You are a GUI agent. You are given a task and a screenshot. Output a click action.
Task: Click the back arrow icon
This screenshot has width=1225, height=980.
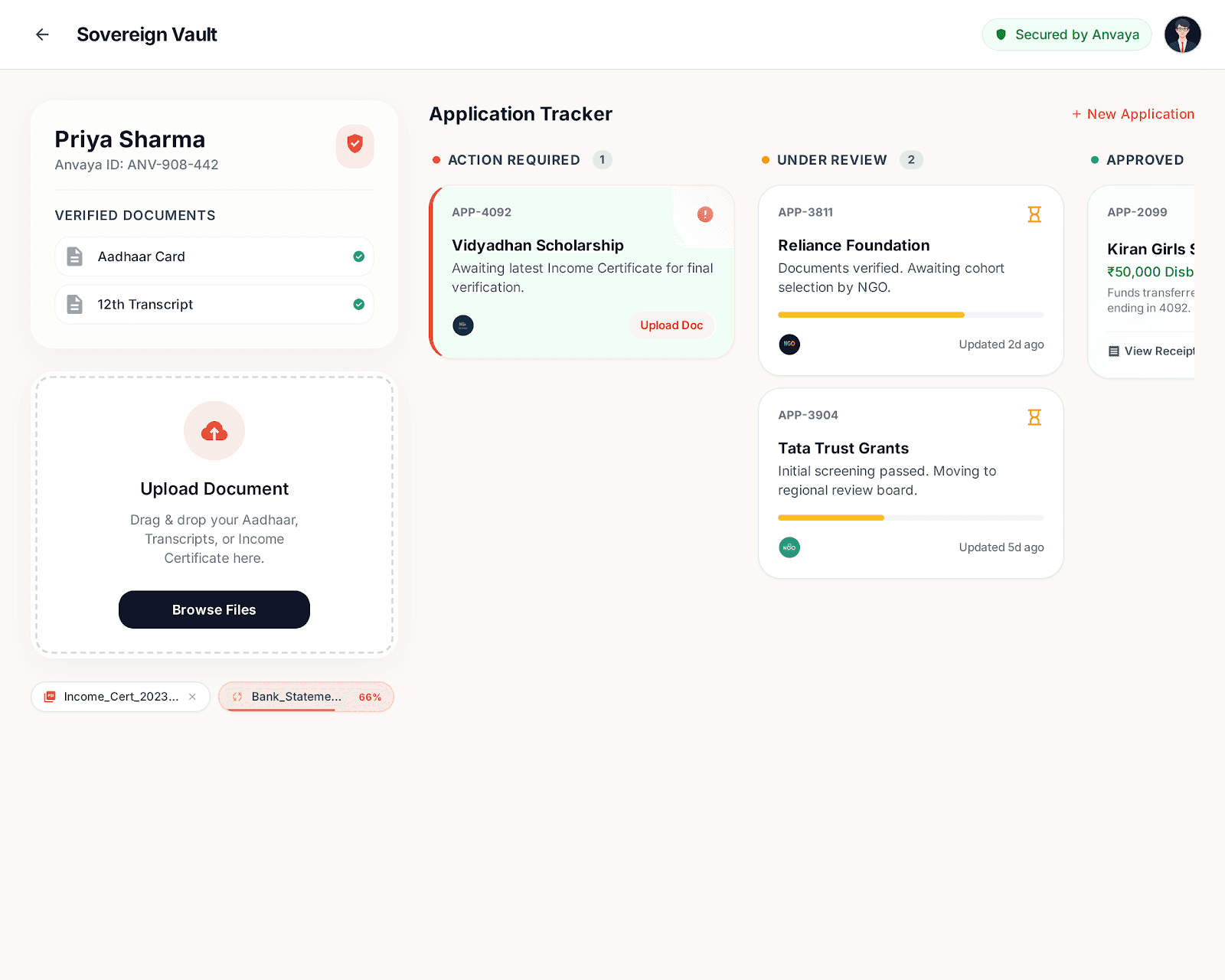(42, 34)
